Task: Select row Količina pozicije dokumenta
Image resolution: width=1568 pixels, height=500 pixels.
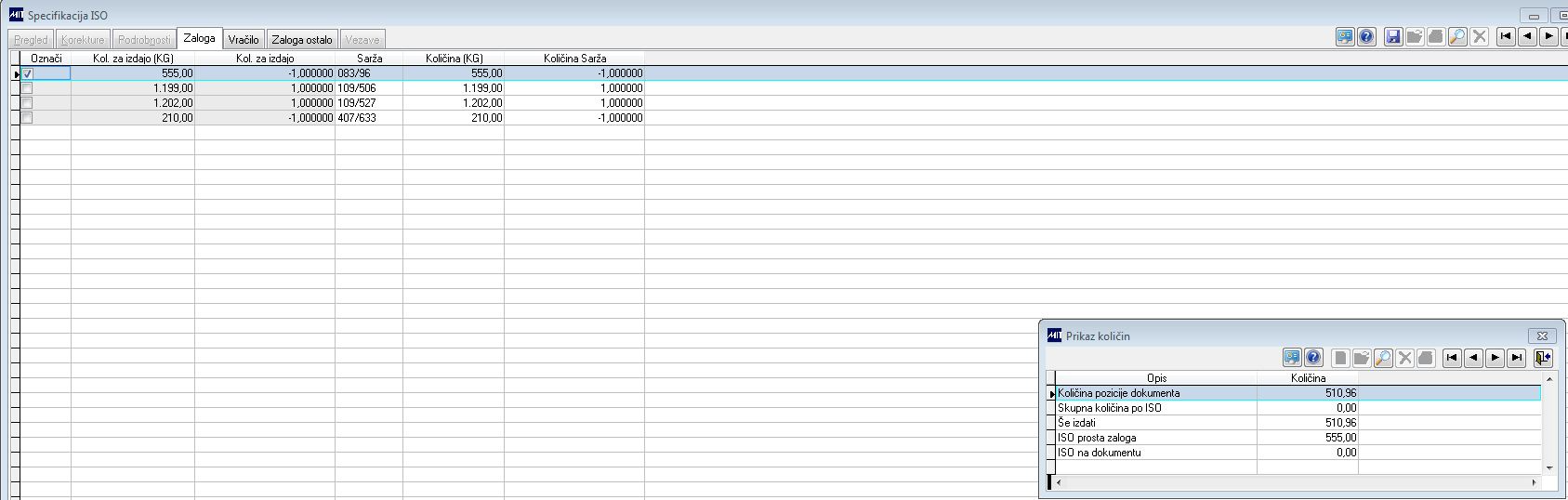Action: point(1298,393)
